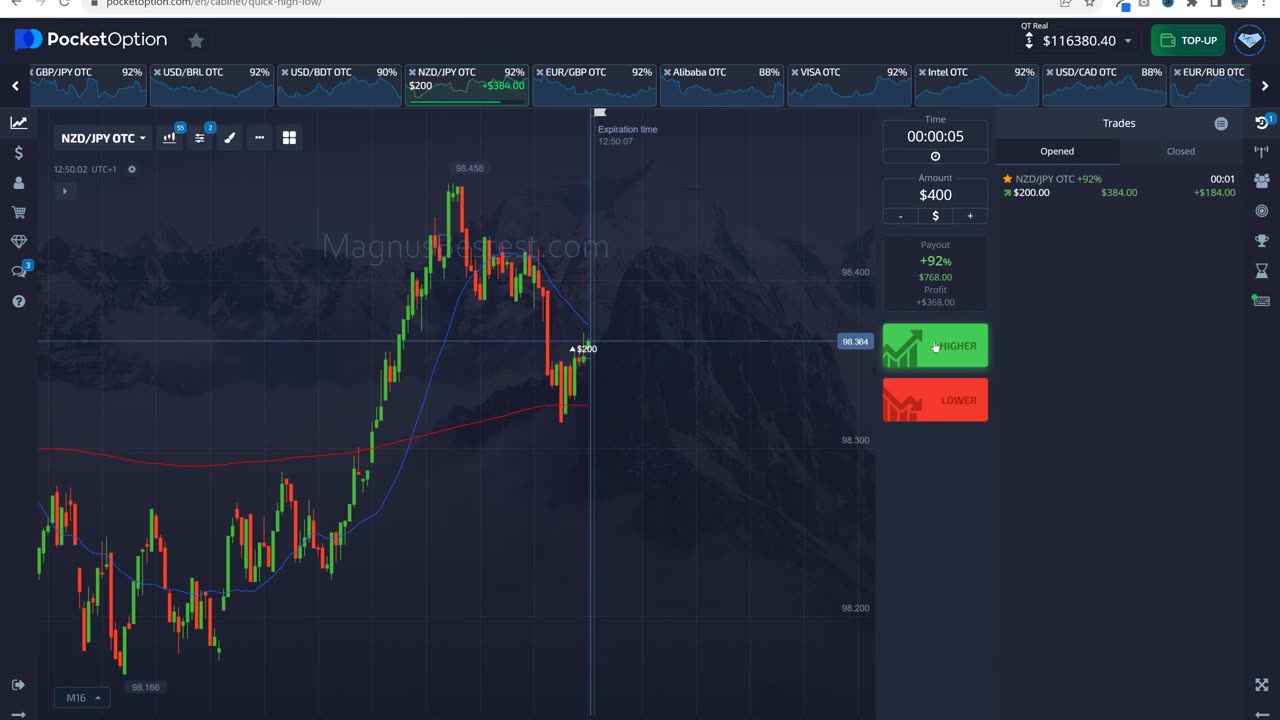Viewport: 1280px width, 720px height.
Task: Open indicators settings icon
Action: coord(199,138)
